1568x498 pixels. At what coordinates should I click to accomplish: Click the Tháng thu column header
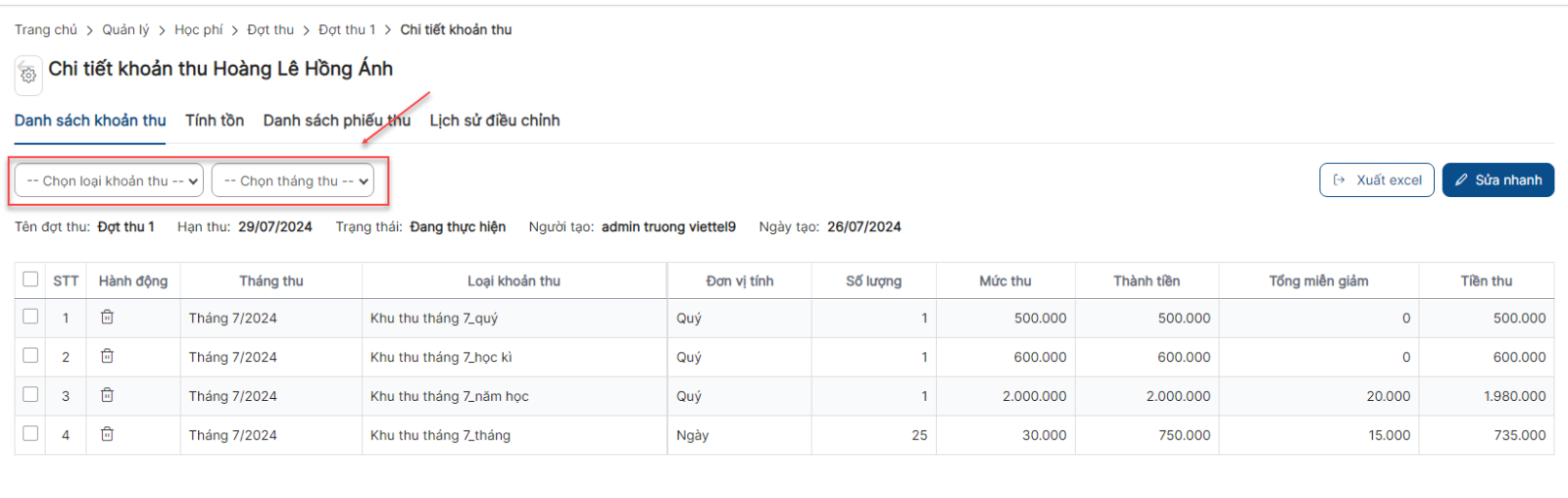click(x=271, y=280)
